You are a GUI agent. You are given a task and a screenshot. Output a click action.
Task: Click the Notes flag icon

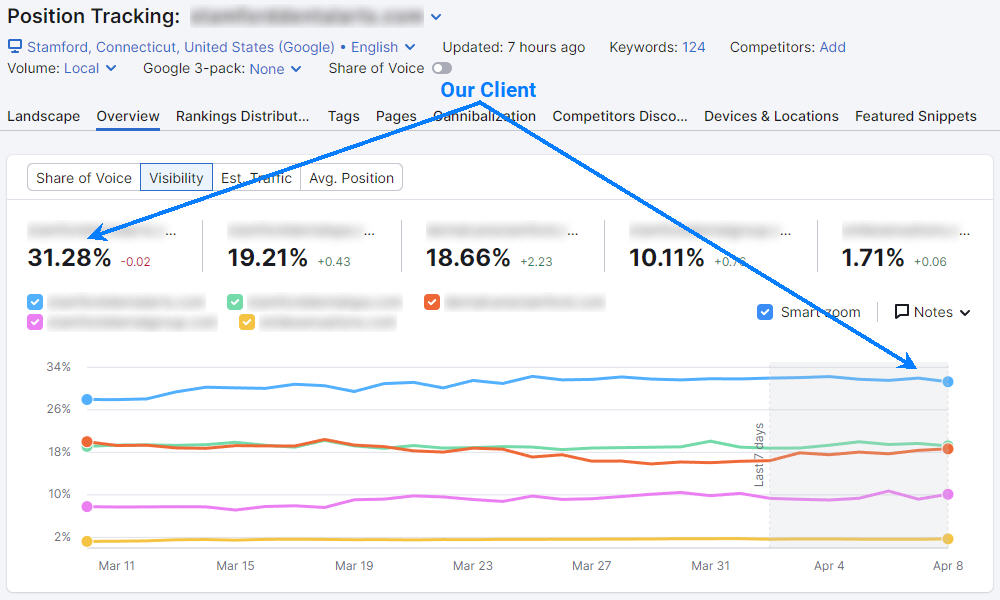tap(904, 312)
